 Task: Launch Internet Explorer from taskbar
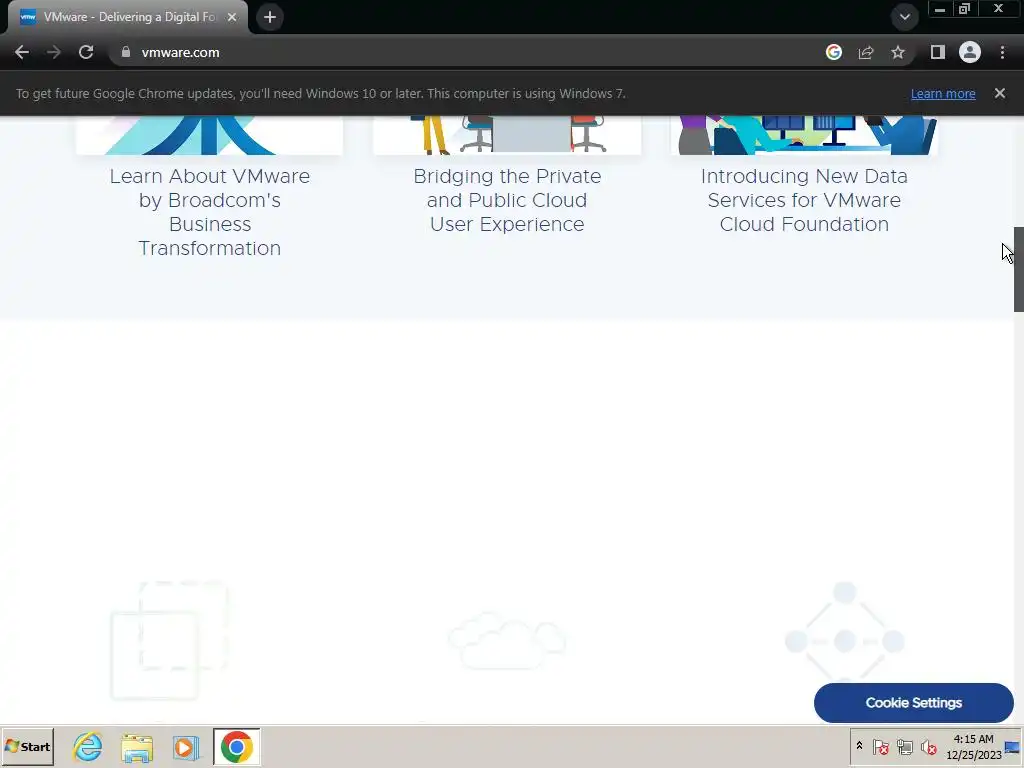(x=88, y=746)
